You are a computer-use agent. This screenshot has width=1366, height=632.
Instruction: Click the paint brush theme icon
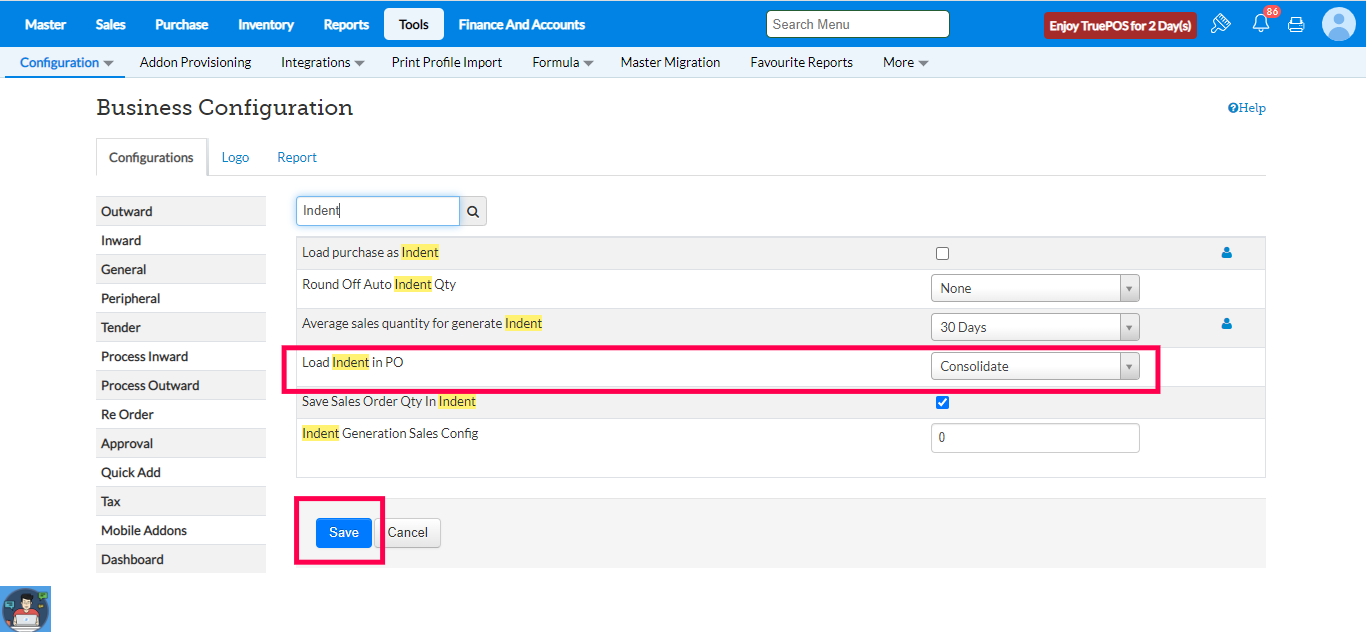coord(1220,24)
